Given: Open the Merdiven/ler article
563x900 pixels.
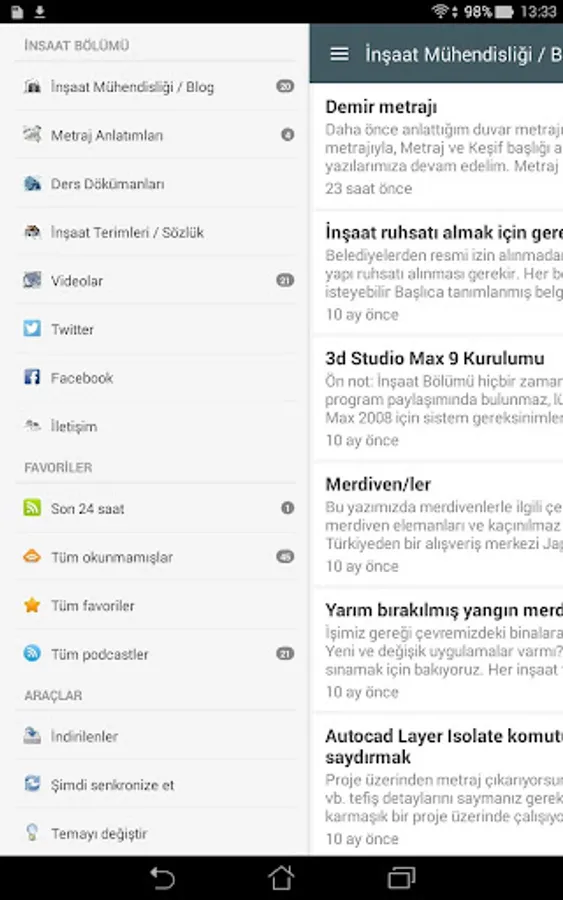Looking at the screenshot, I should (x=439, y=524).
